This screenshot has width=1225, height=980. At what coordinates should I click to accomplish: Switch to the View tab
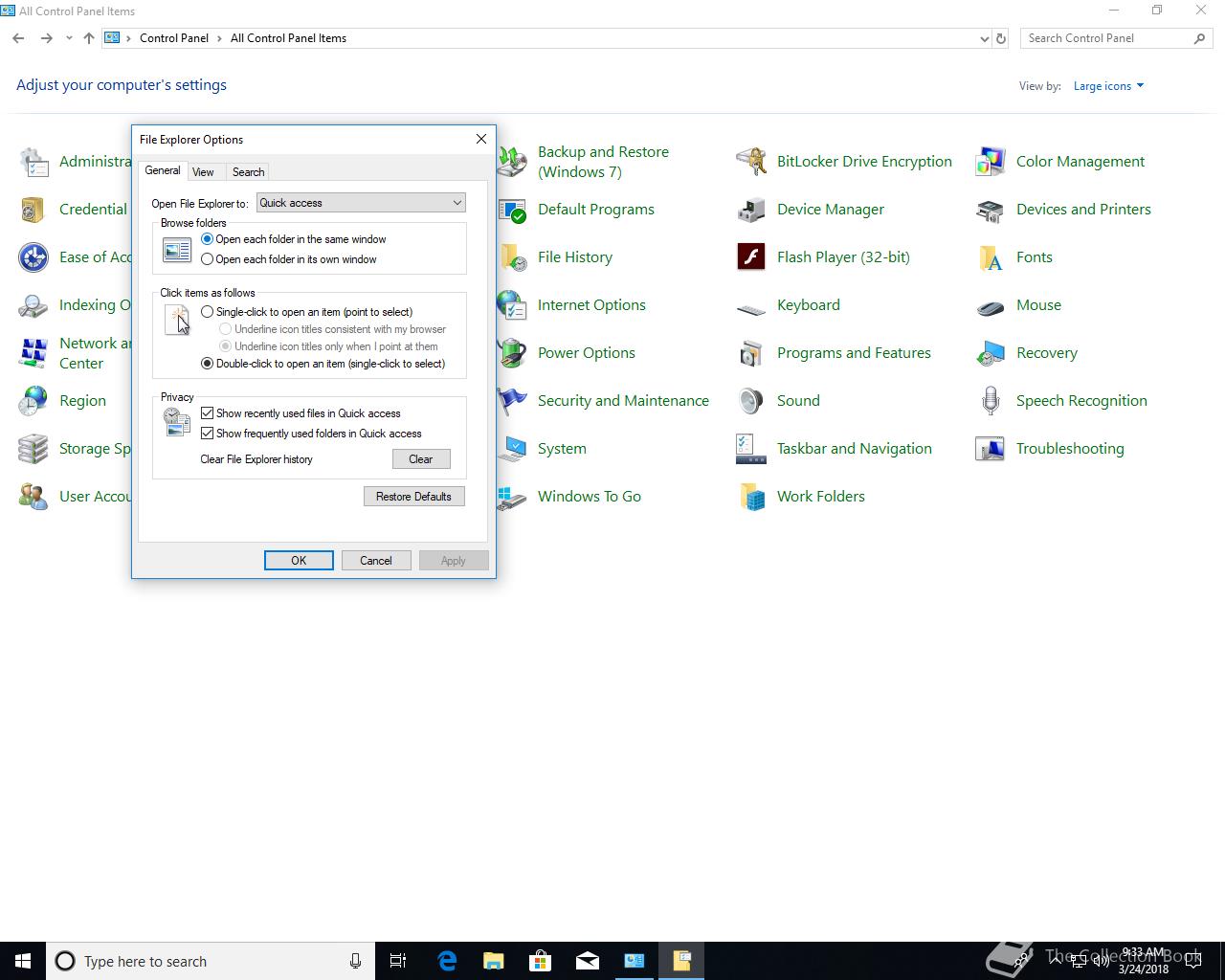tap(203, 172)
